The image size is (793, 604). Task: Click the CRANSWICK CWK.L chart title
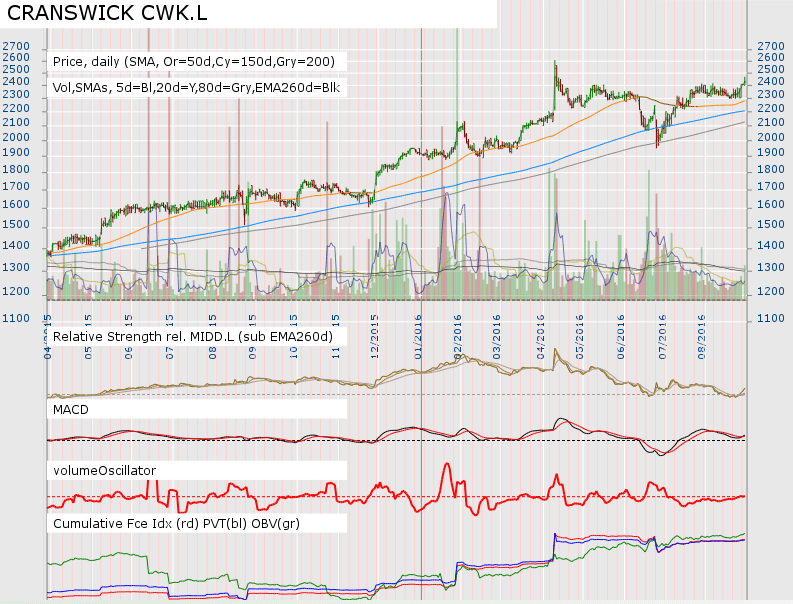click(107, 13)
